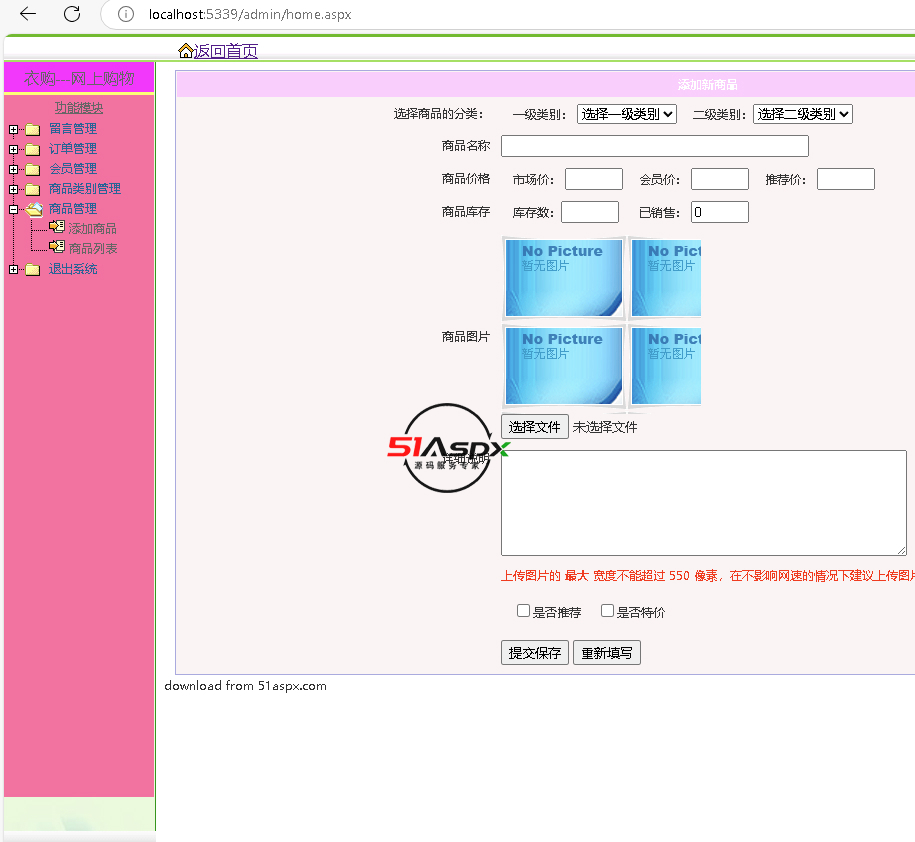Open the 一级类别 dropdown
The image size is (915, 842).
tap(627, 114)
